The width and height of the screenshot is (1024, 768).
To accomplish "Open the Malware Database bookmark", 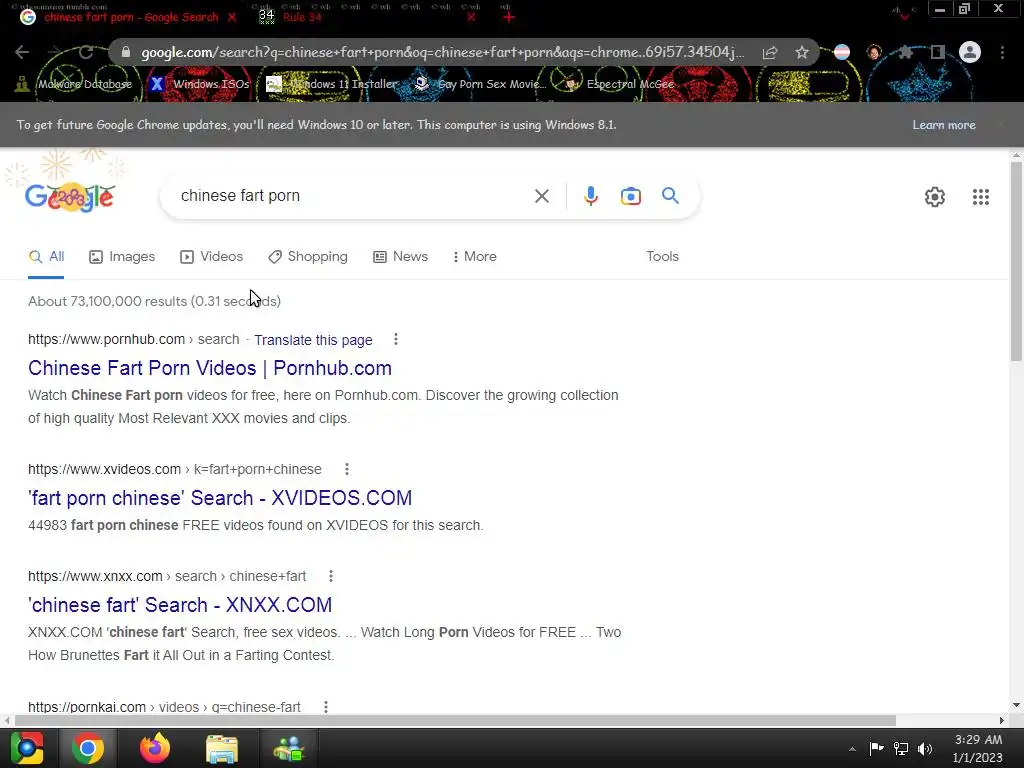I will pos(75,84).
